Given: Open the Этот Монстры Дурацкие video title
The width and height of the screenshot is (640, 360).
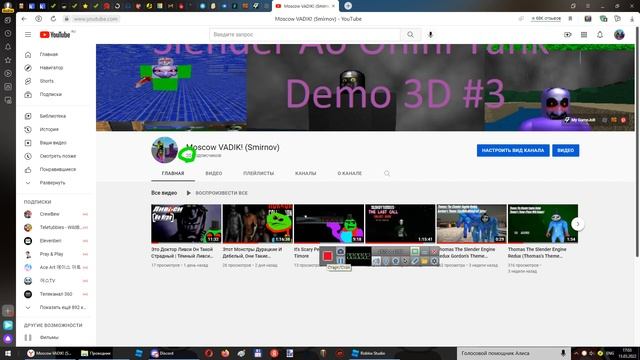Looking at the screenshot, I should coord(252,253).
